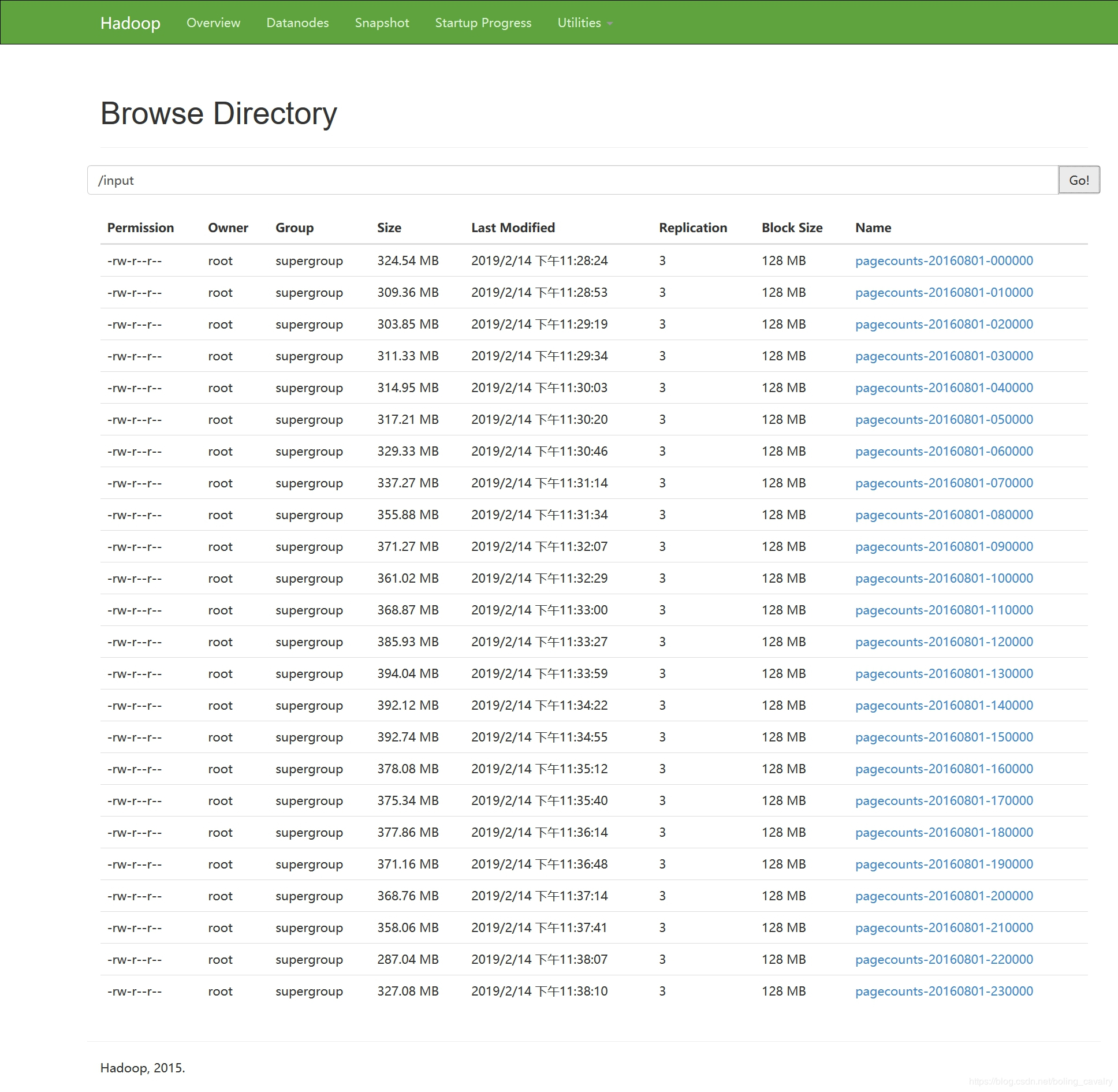
Task: Select the pagecounts-20160801-050000 file link
Action: pos(944,419)
